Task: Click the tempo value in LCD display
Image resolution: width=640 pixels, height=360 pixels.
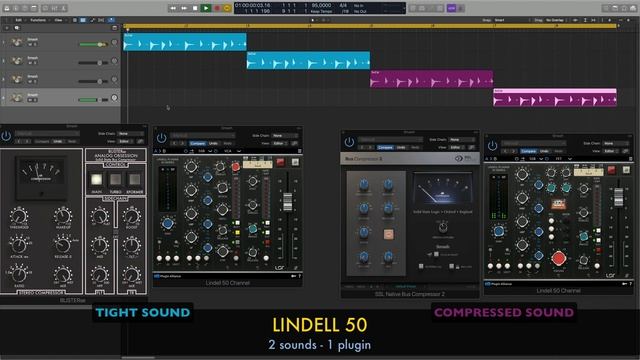Action: tap(321, 5)
